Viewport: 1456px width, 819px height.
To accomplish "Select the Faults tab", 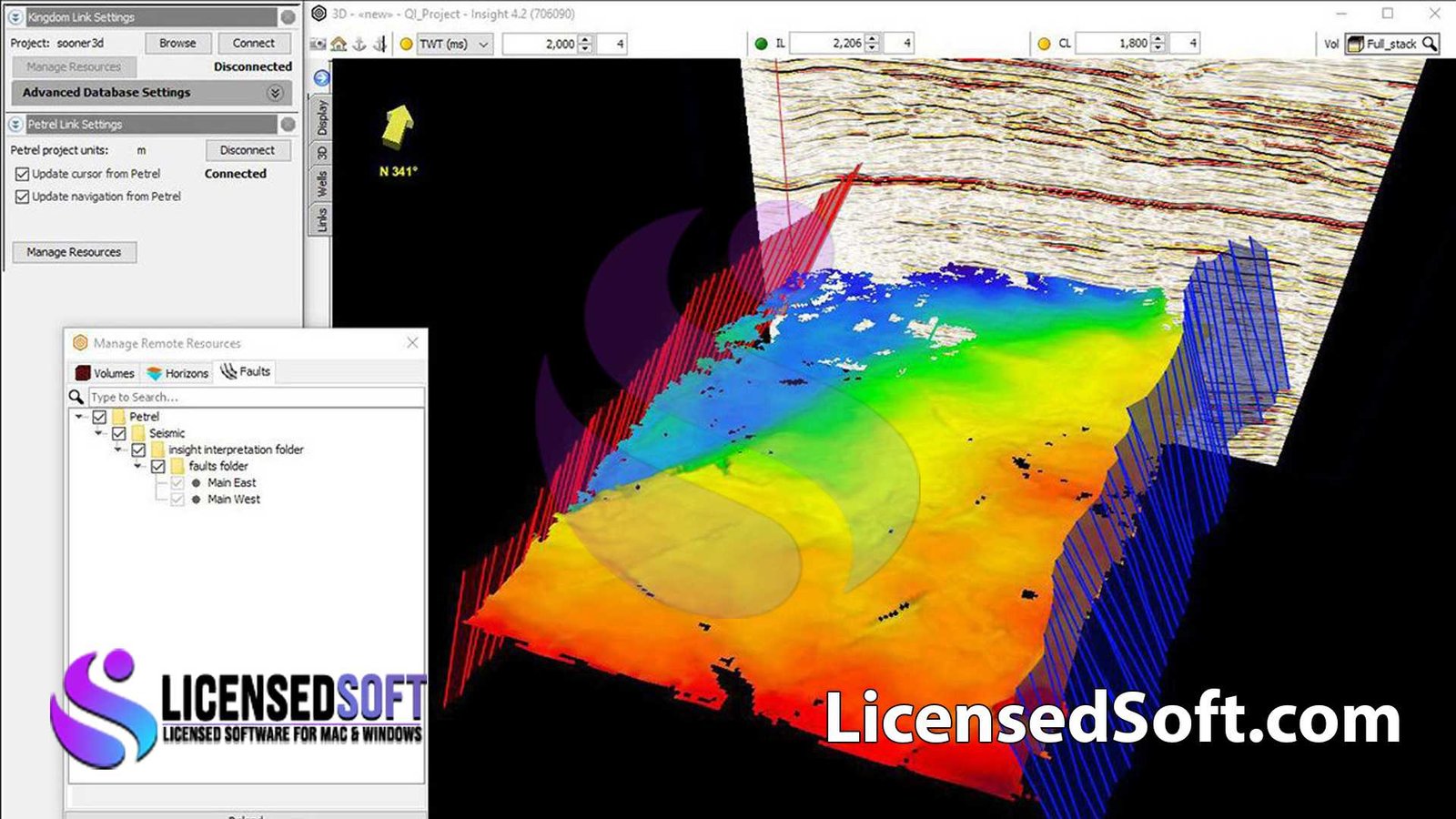I will tap(246, 371).
